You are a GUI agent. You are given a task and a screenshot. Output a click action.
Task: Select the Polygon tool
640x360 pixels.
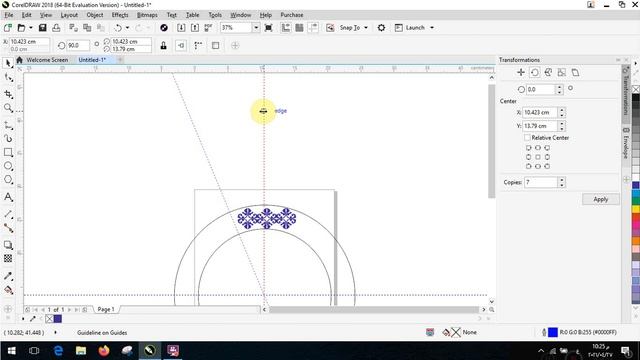pos(8,180)
